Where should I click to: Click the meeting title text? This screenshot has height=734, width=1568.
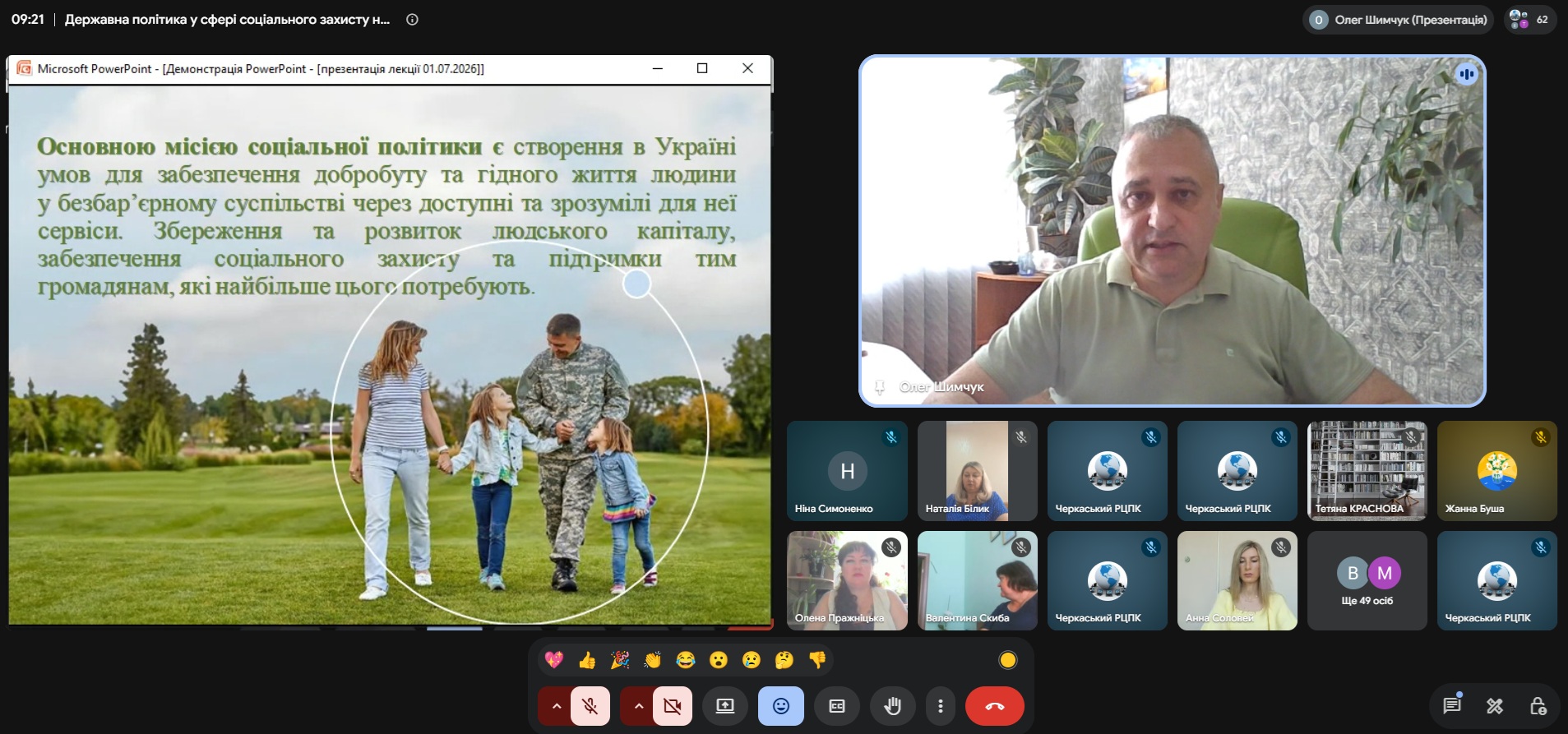point(227,20)
